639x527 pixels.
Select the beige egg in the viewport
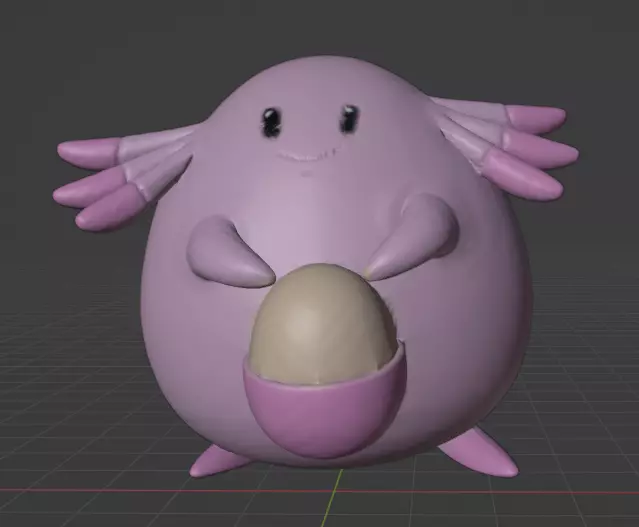[324, 322]
